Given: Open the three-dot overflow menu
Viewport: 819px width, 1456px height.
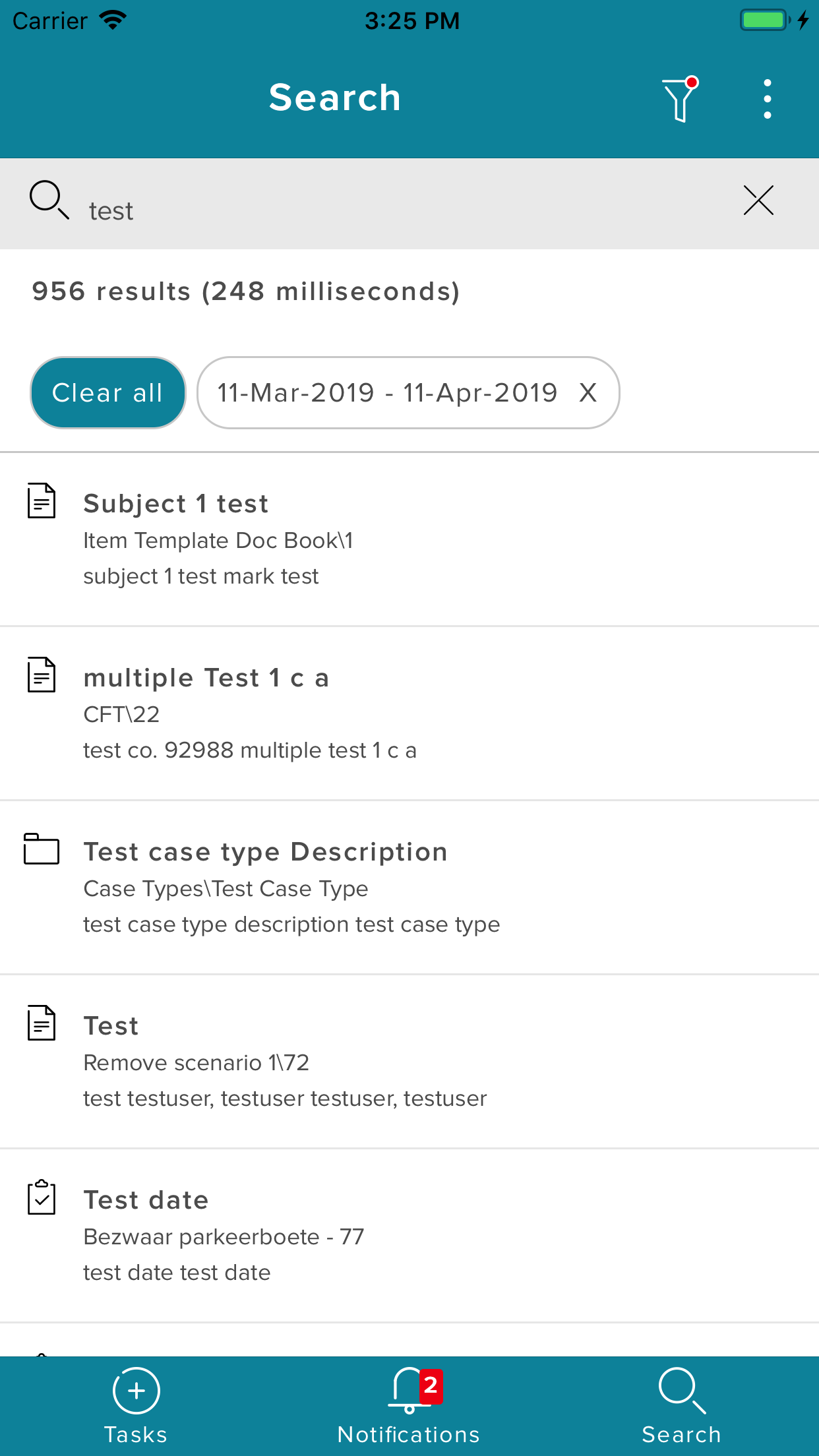Looking at the screenshot, I should (767, 100).
